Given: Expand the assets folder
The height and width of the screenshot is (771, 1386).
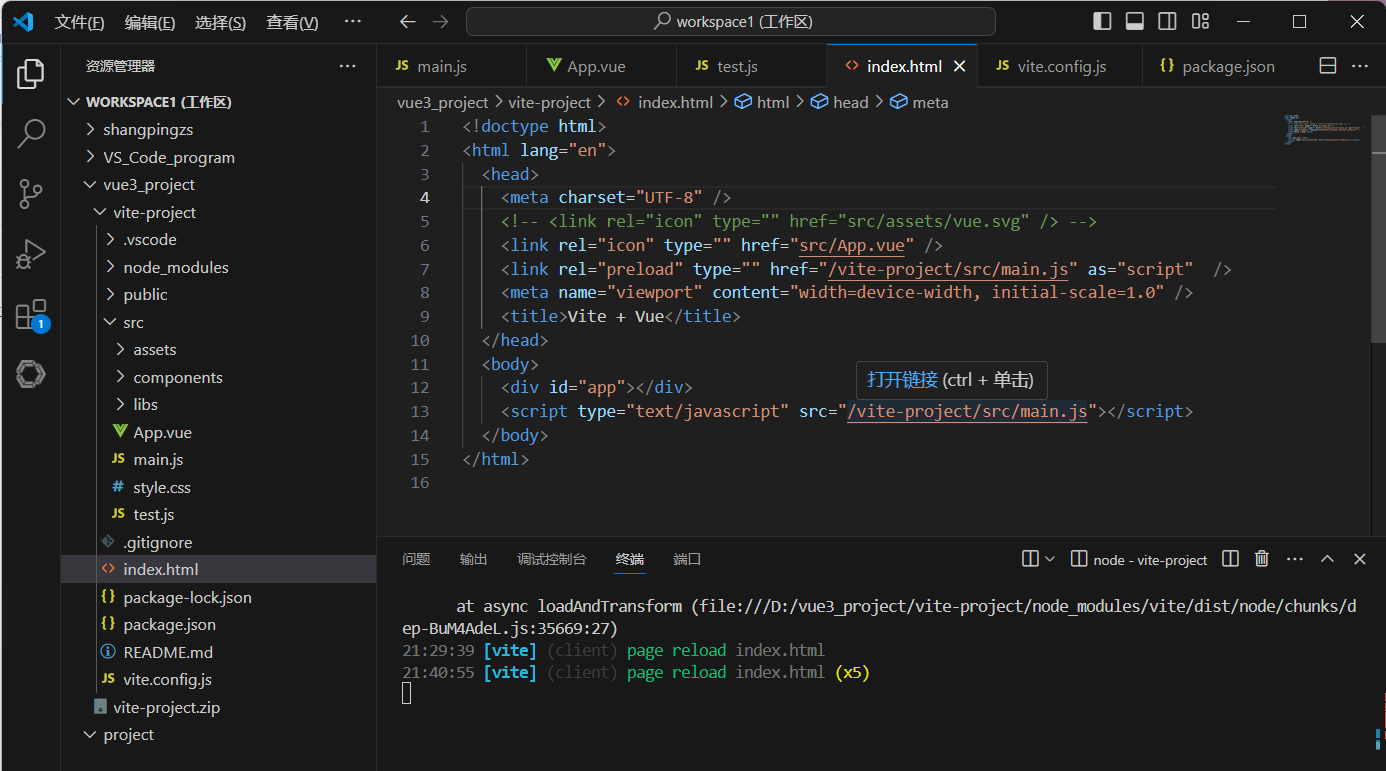Looking at the screenshot, I should (218, 350).
